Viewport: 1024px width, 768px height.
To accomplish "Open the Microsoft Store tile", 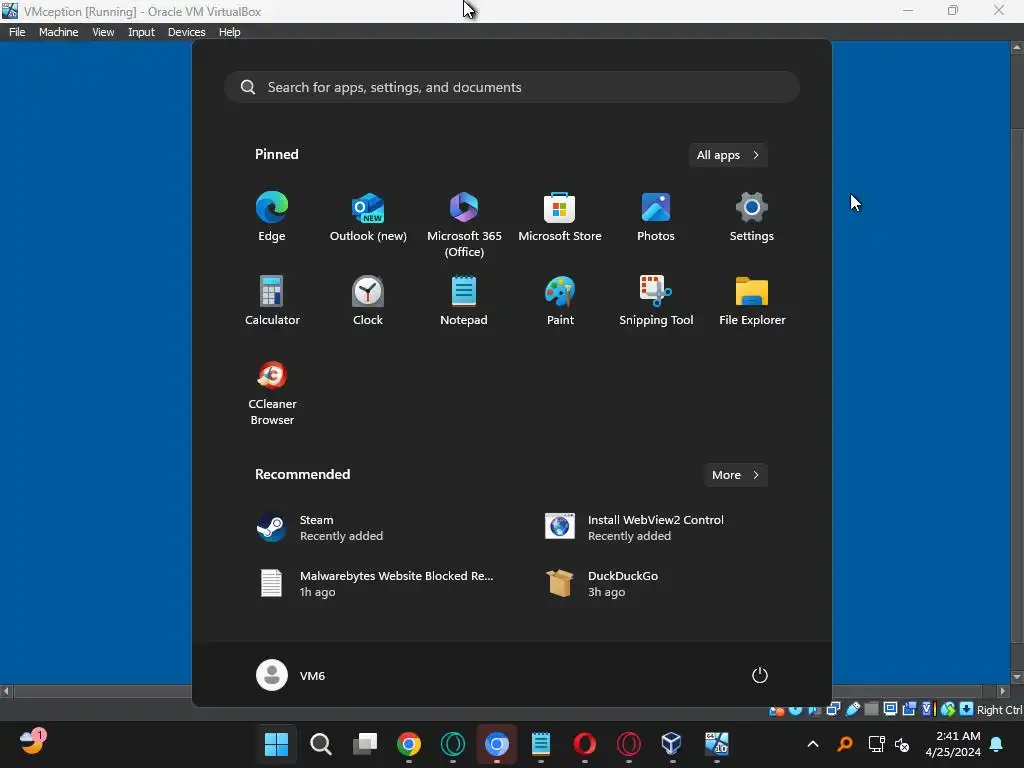I will tap(560, 217).
